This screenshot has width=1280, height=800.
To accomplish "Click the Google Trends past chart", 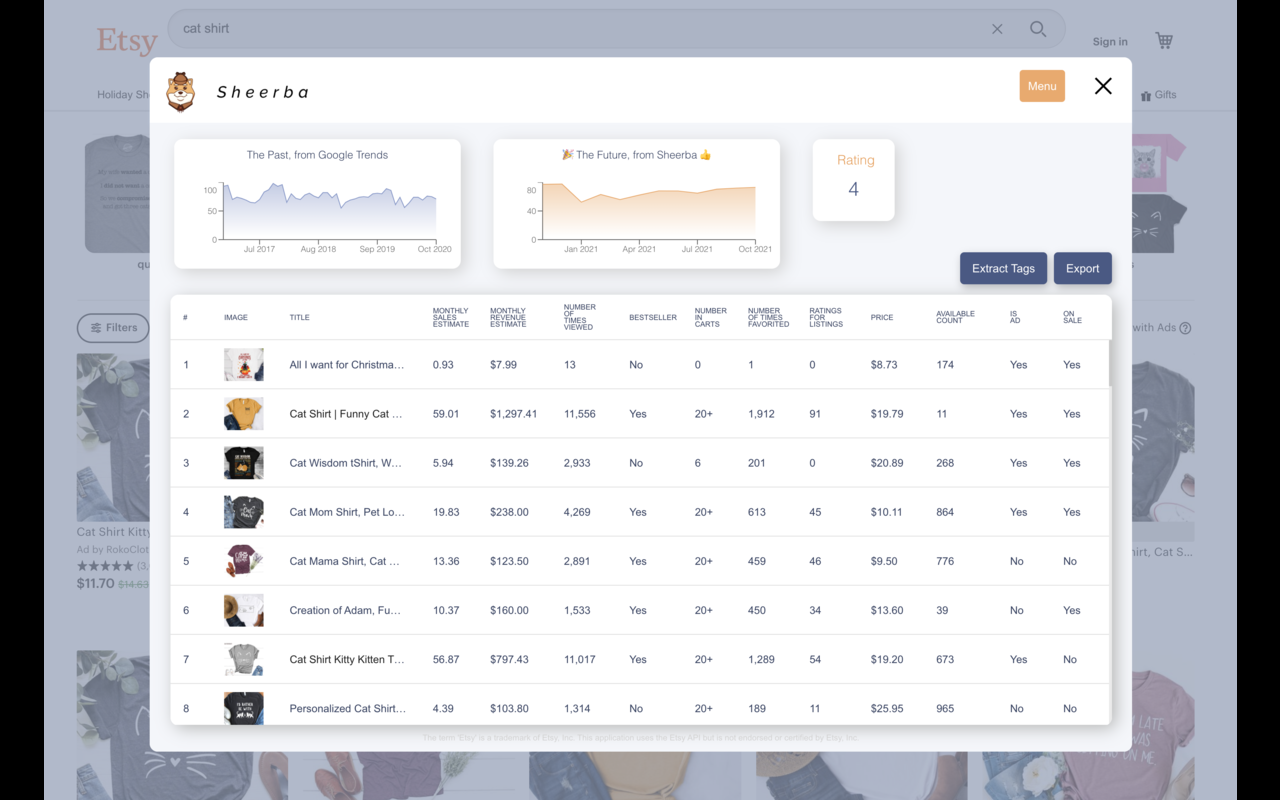I will click(x=317, y=204).
